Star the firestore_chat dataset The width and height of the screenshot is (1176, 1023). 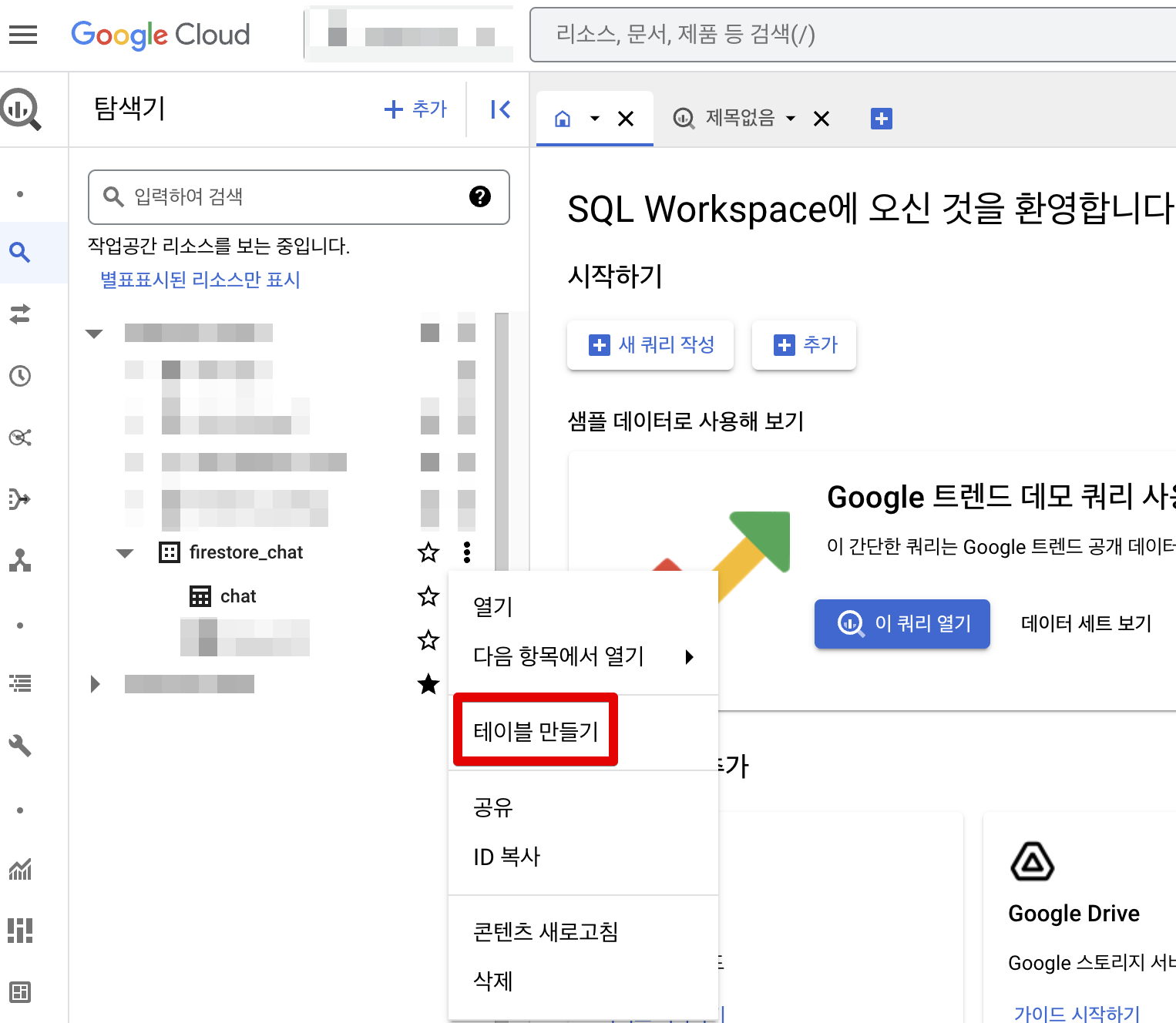[x=428, y=552]
